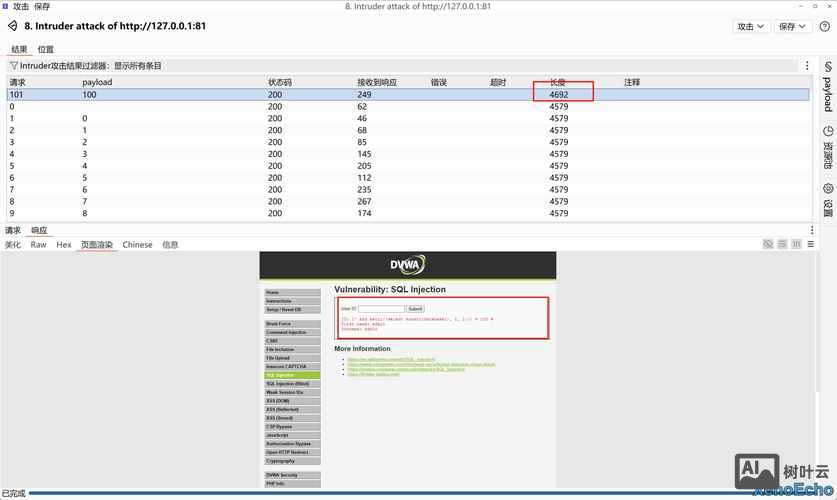Click Command Injection in DVWA sidebar
Screen dimensions: 837x500
click(x=293, y=332)
